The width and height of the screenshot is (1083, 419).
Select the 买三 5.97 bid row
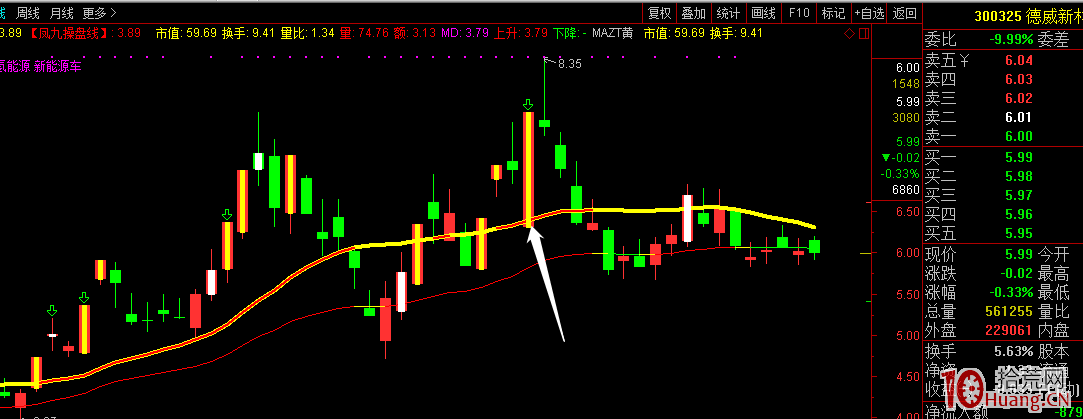click(1003, 195)
